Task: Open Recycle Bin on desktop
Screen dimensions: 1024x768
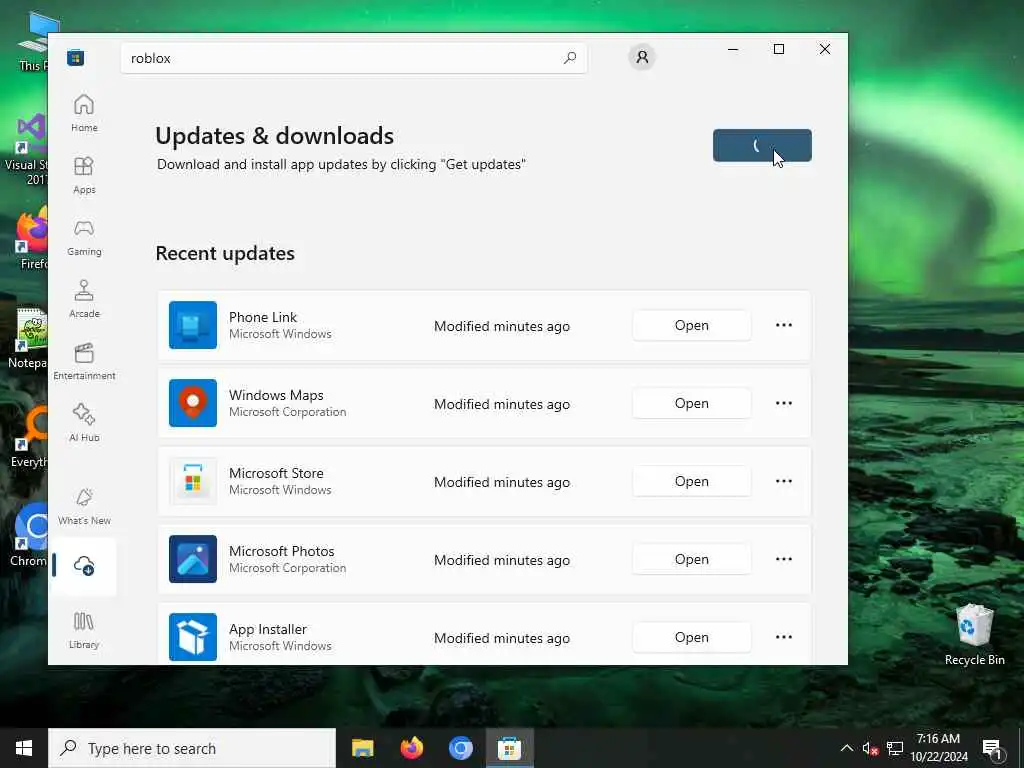Action: (x=974, y=635)
